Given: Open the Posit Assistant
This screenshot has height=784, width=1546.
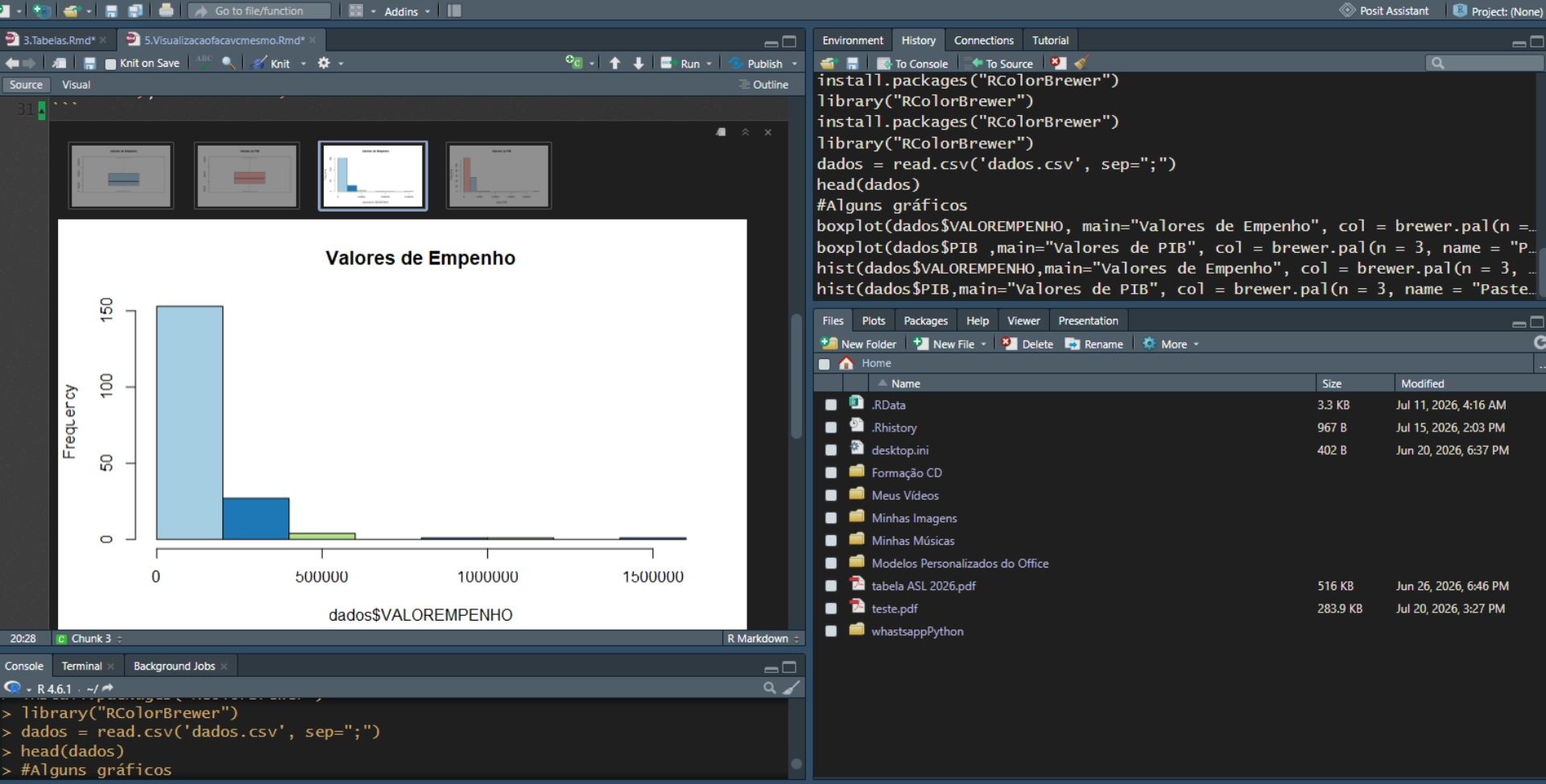Looking at the screenshot, I should 1384,10.
